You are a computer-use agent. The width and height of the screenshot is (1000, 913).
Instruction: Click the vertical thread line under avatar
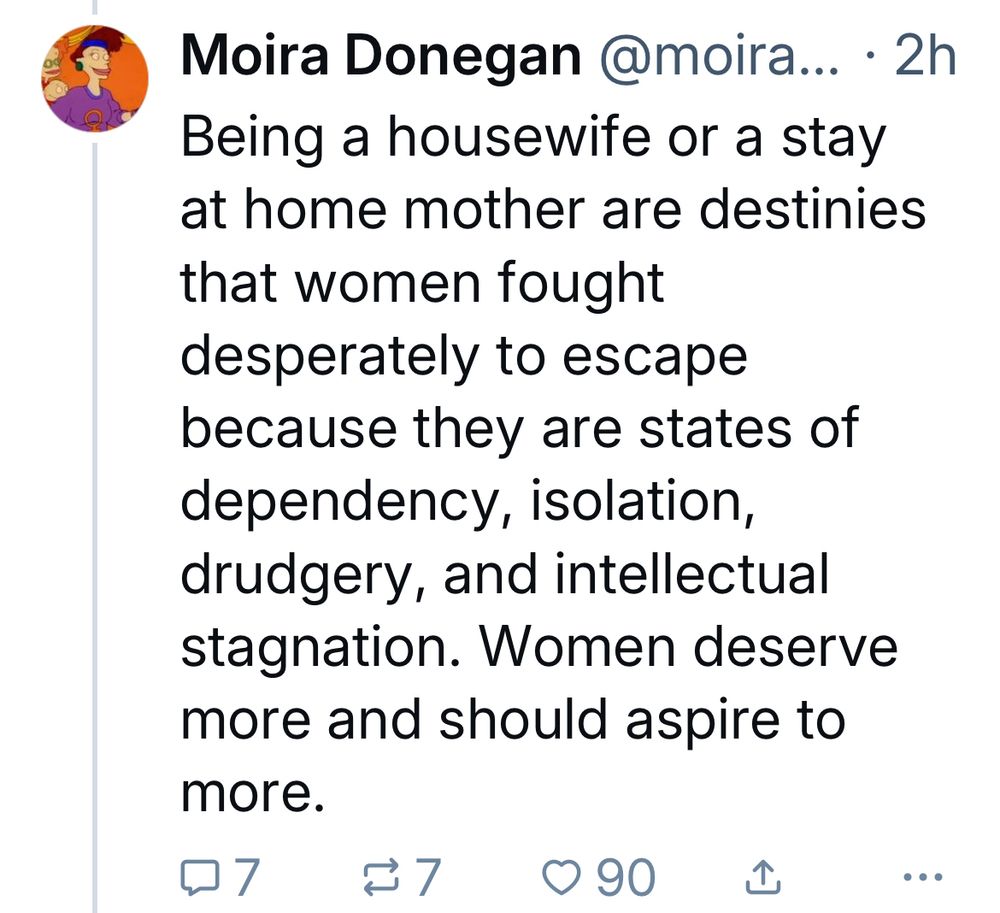[95, 527]
